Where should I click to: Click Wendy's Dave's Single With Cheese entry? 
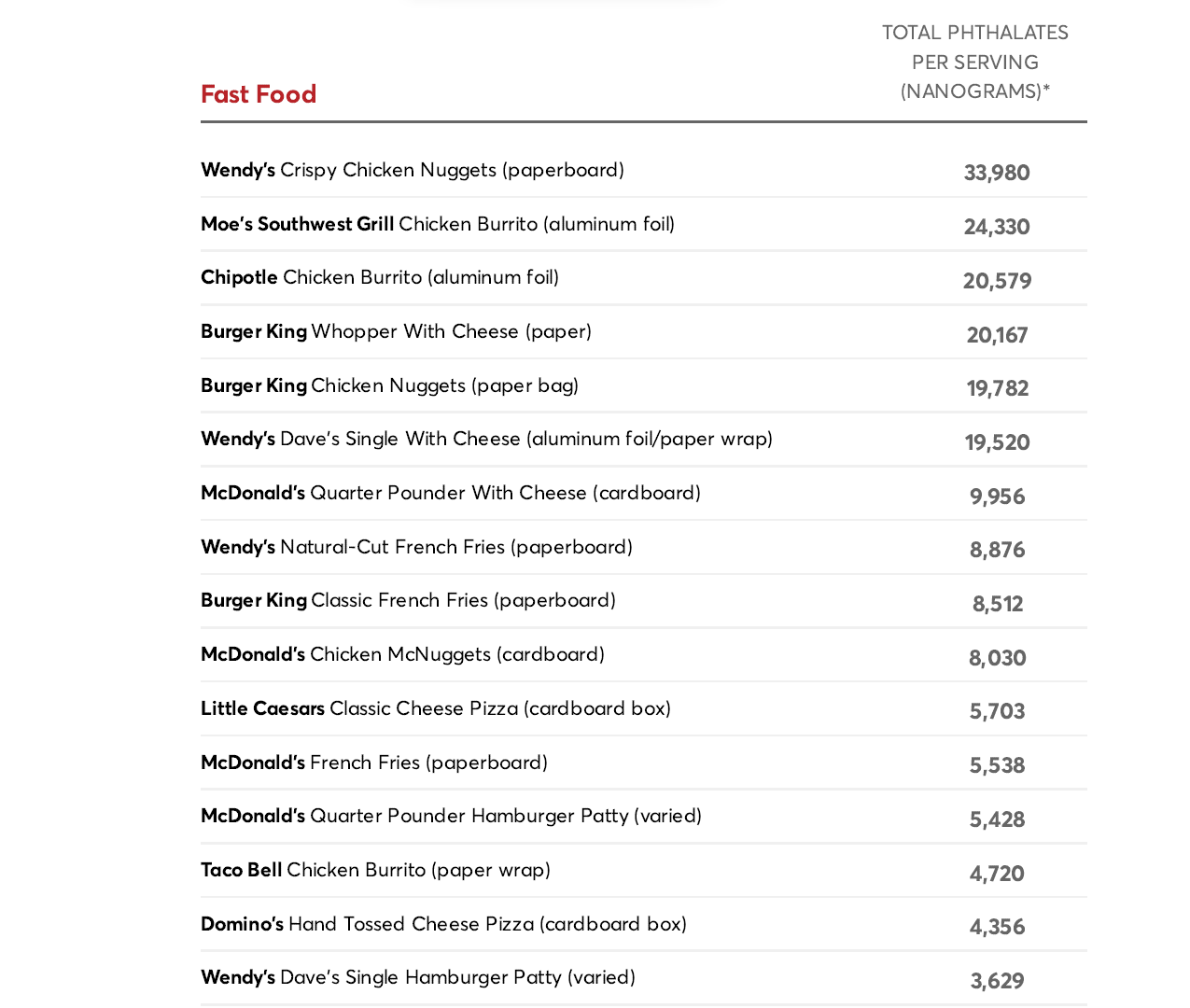(x=486, y=439)
